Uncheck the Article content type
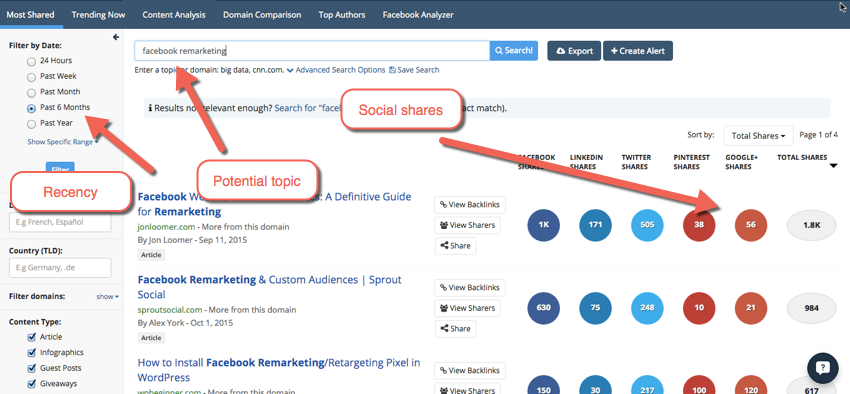The image size is (850, 394). coord(31,337)
